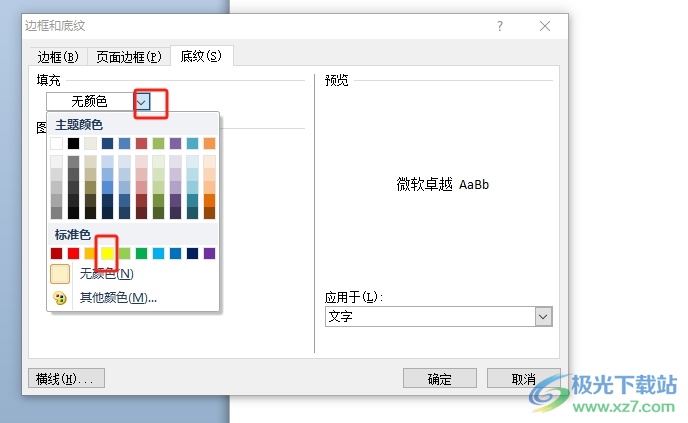Pick the medium blue theme color swatch
Viewport: 688px width, 423px height.
(124, 143)
